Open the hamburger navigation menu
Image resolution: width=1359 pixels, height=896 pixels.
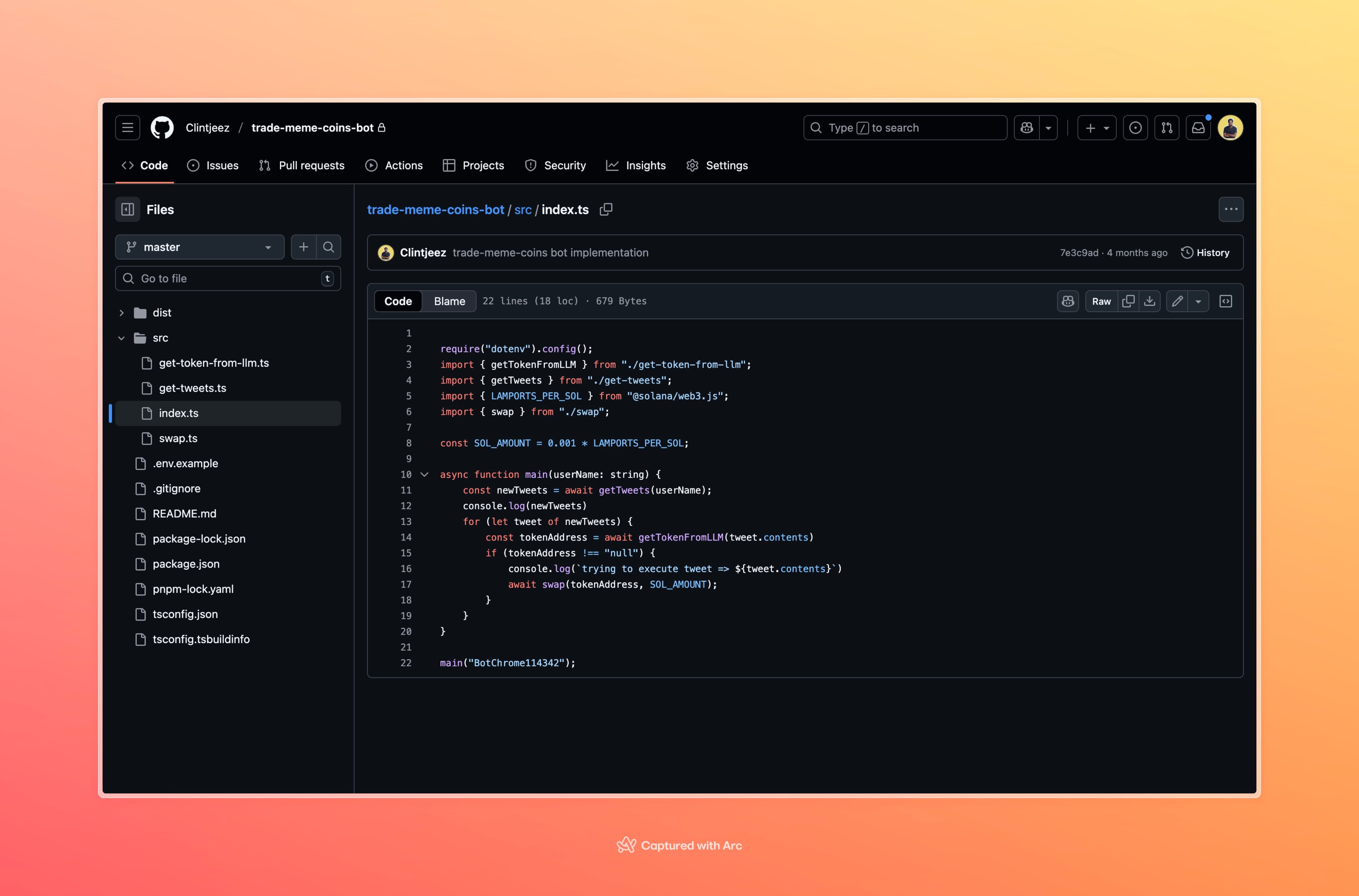point(127,127)
